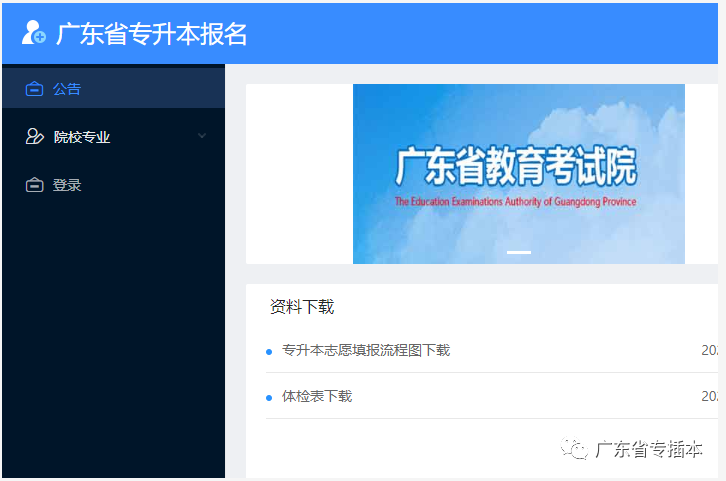Select the carousel indicator bar on banner
The width and height of the screenshot is (726, 481).
pyautogui.click(x=519, y=252)
